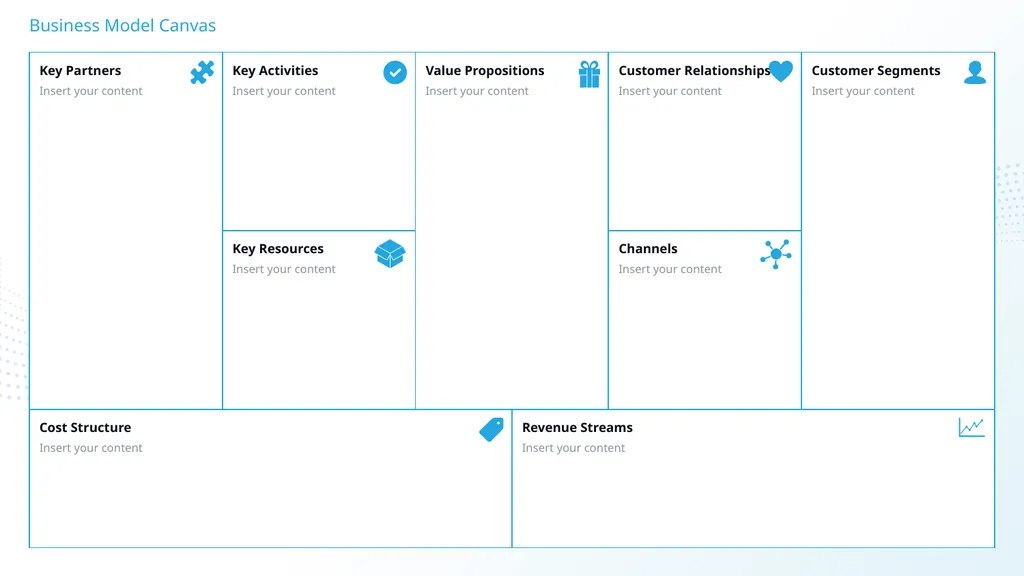
Task: Click the Business Model Canvas title
Action: tap(123, 25)
